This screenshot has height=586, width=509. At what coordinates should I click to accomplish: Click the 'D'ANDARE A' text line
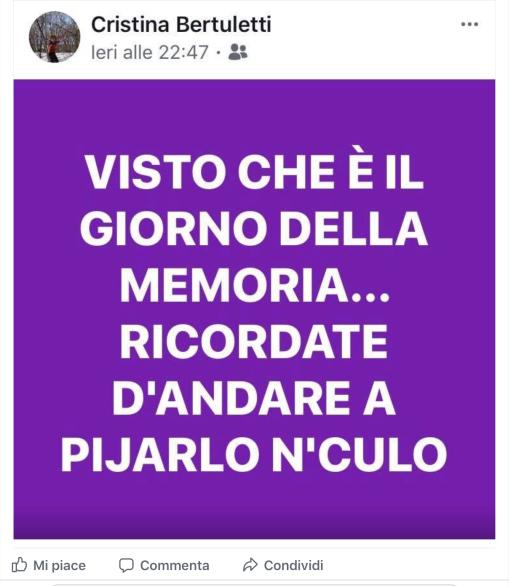pos(254,397)
